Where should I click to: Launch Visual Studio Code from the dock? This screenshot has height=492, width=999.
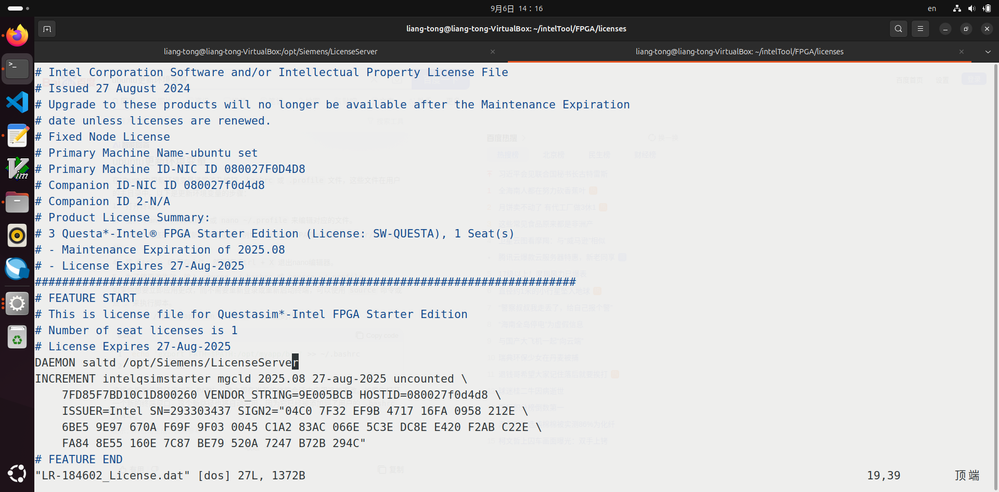(x=17, y=102)
